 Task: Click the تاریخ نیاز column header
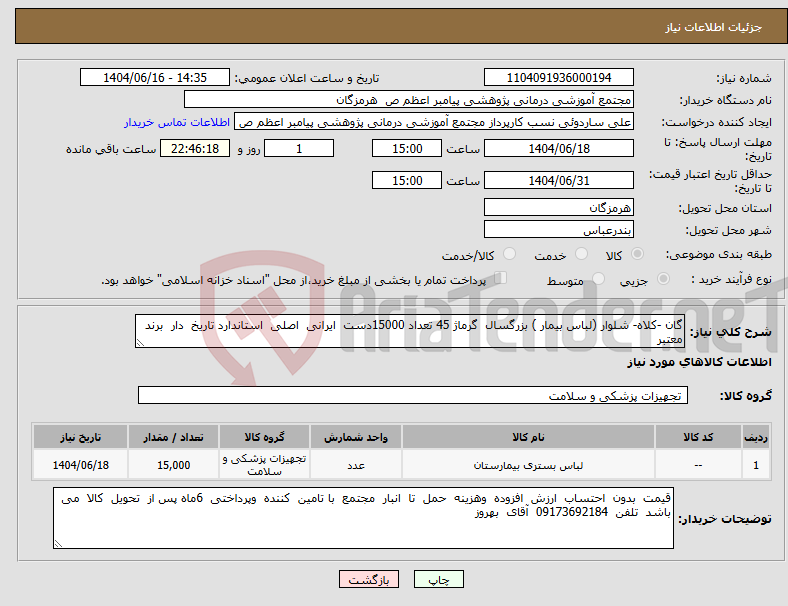pyautogui.click(x=80, y=437)
